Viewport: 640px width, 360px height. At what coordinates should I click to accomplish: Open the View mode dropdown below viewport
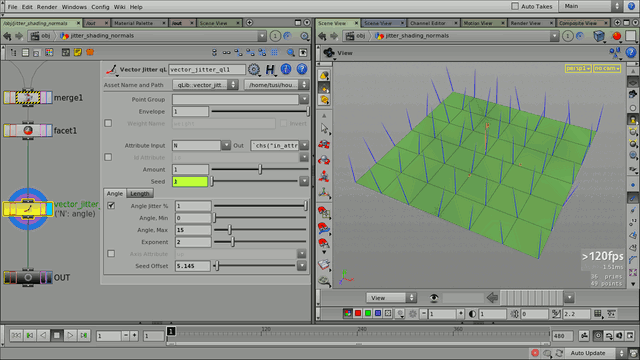pos(391,298)
